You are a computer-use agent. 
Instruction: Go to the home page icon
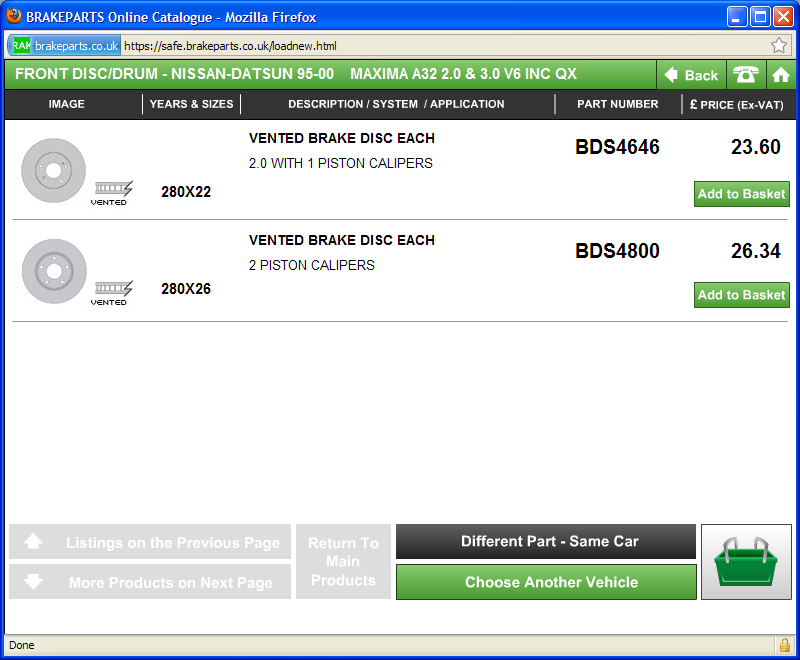click(780, 75)
